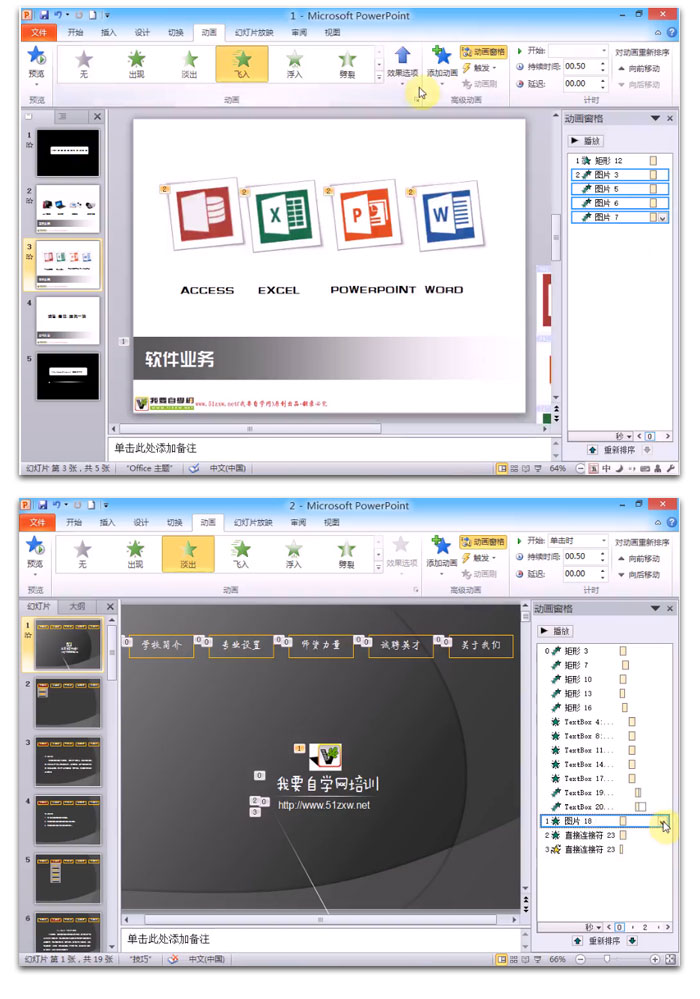Switch to 视图 tab in bottom window
Screen dimensions: 700x999
[331, 522]
